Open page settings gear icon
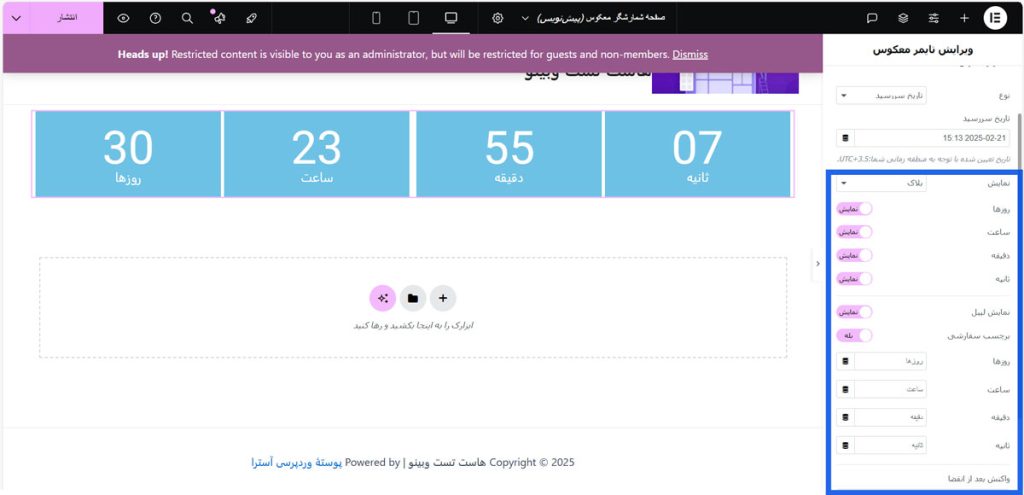The width and height of the screenshot is (1024, 495). [498, 18]
